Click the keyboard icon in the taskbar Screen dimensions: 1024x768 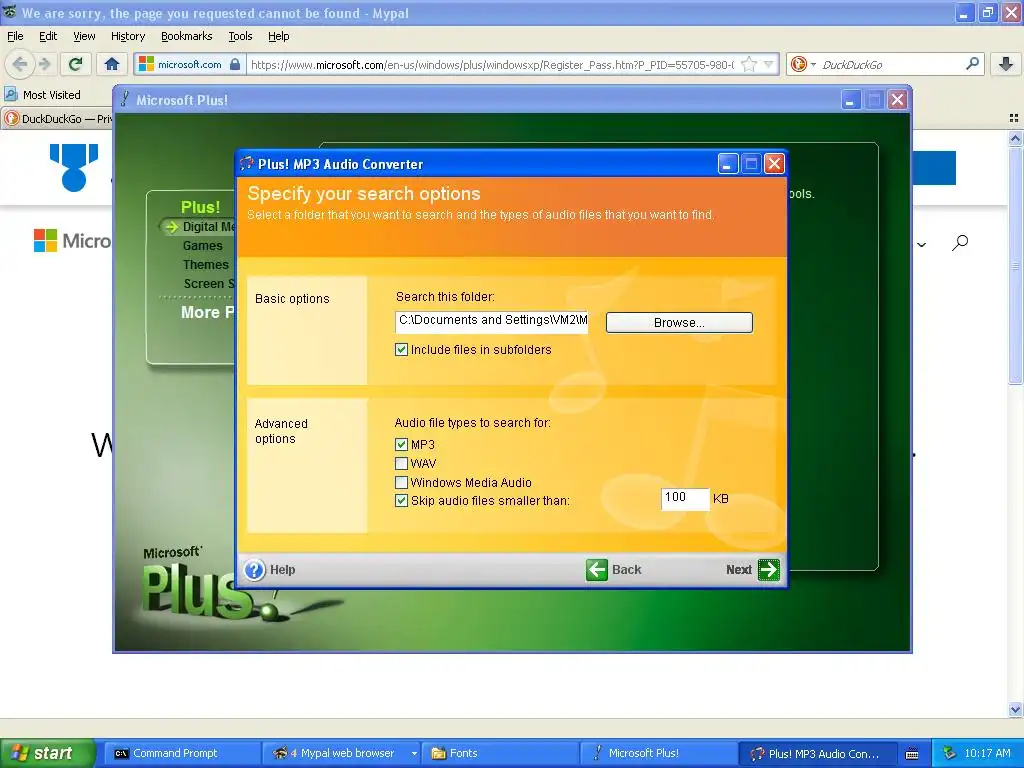[912, 754]
